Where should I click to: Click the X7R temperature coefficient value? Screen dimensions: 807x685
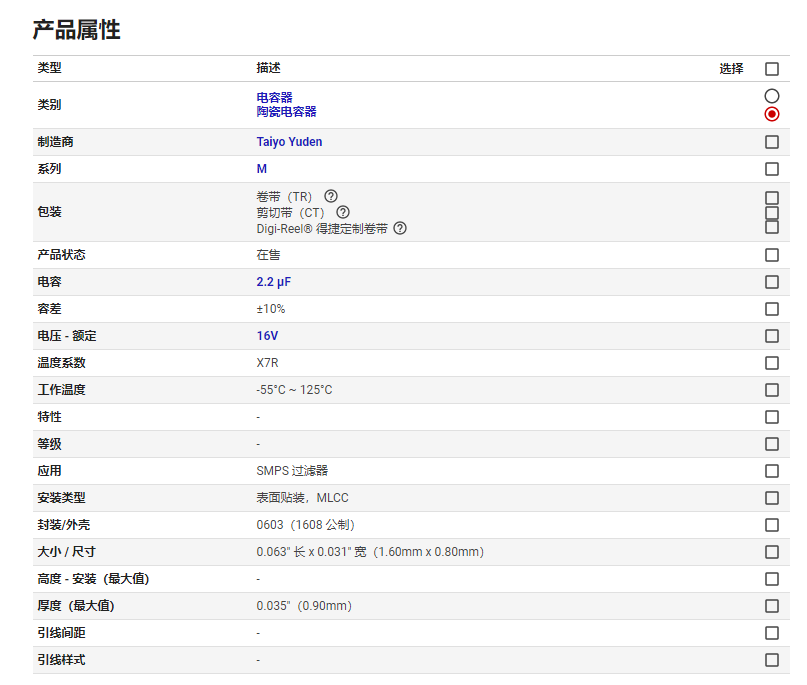(267, 363)
